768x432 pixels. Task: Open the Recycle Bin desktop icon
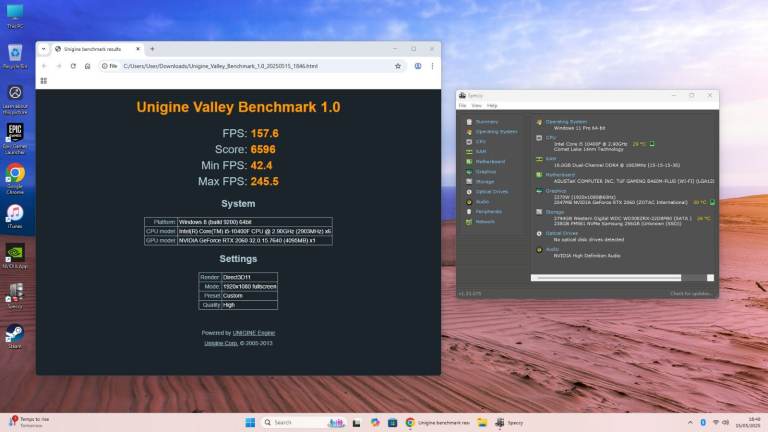pos(15,56)
